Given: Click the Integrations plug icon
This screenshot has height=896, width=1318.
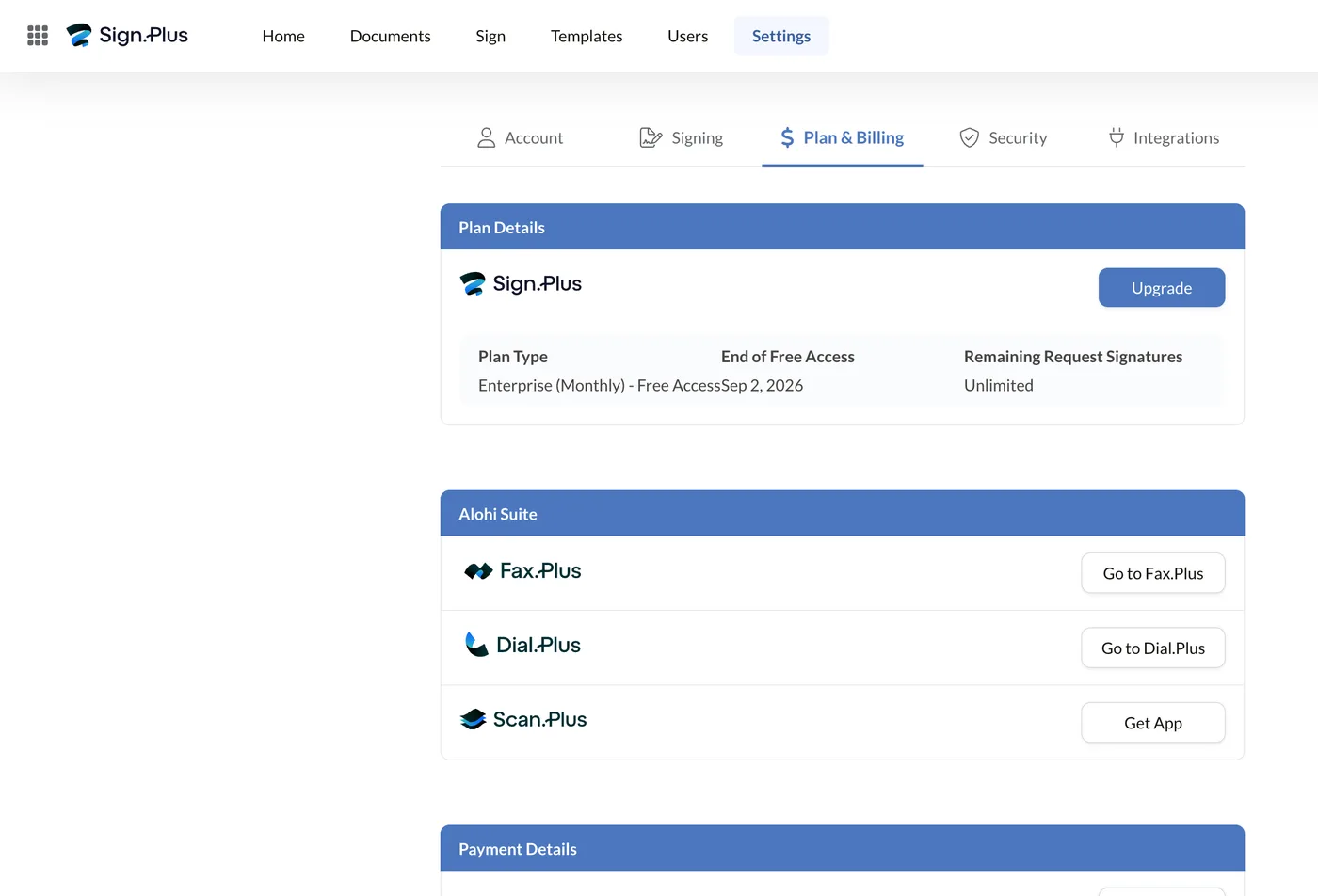Looking at the screenshot, I should click(1117, 137).
